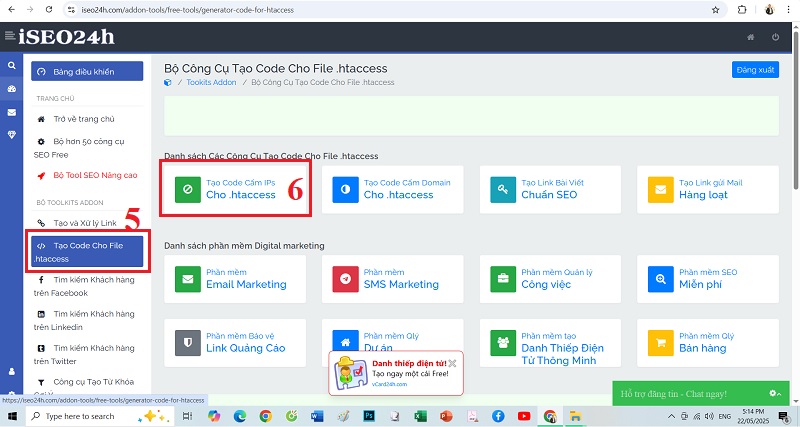Image resolution: width=800 pixels, height=427 pixels.
Task: Open YouTube from the taskbar
Action: (x=523, y=416)
